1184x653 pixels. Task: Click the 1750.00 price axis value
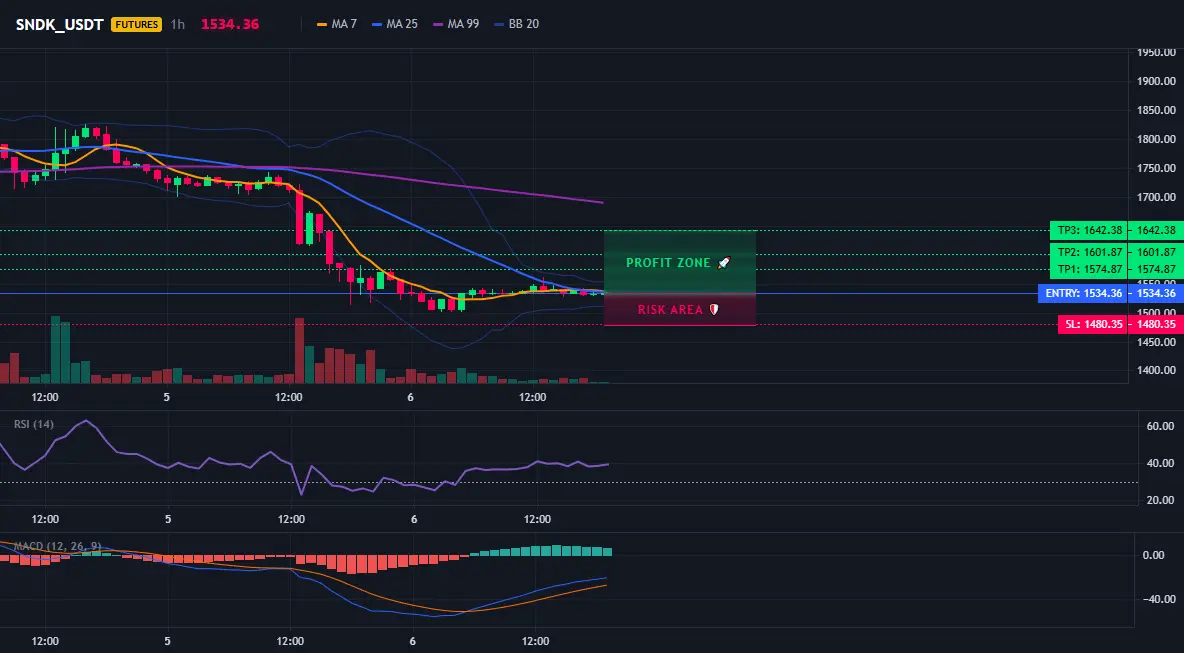click(x=1156, y=168)
